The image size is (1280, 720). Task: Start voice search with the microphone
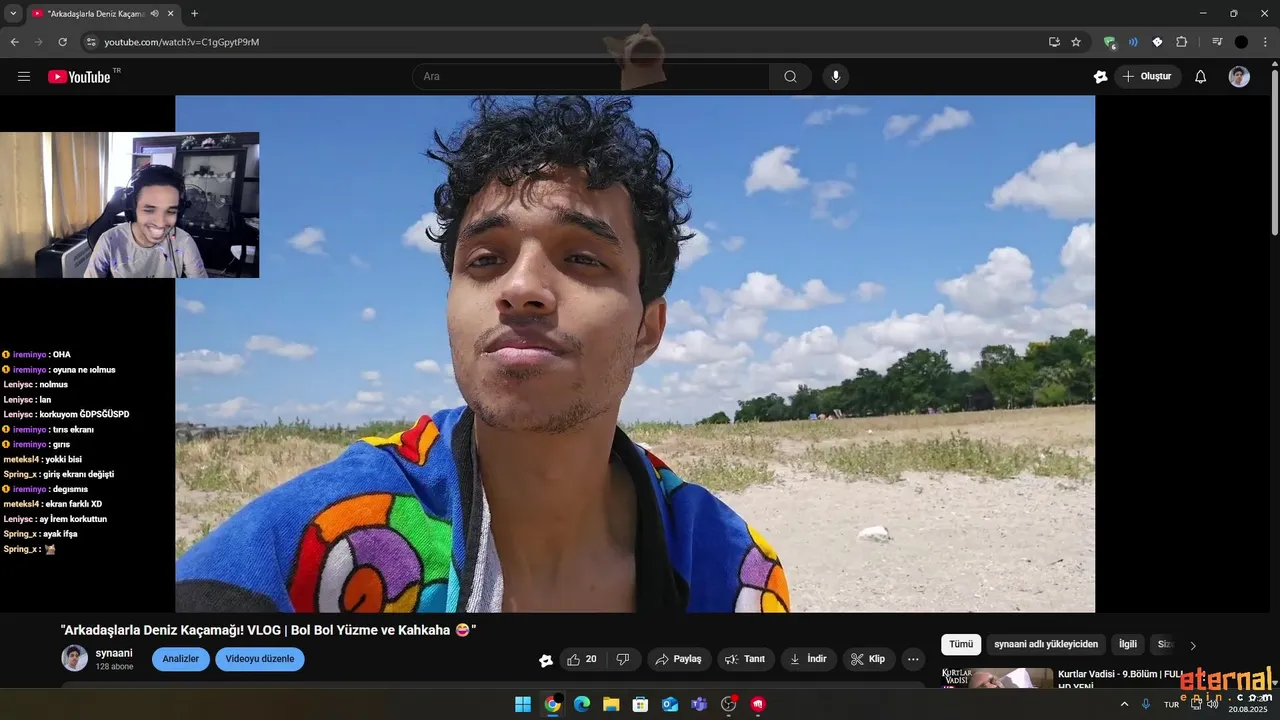coord(835,77)
